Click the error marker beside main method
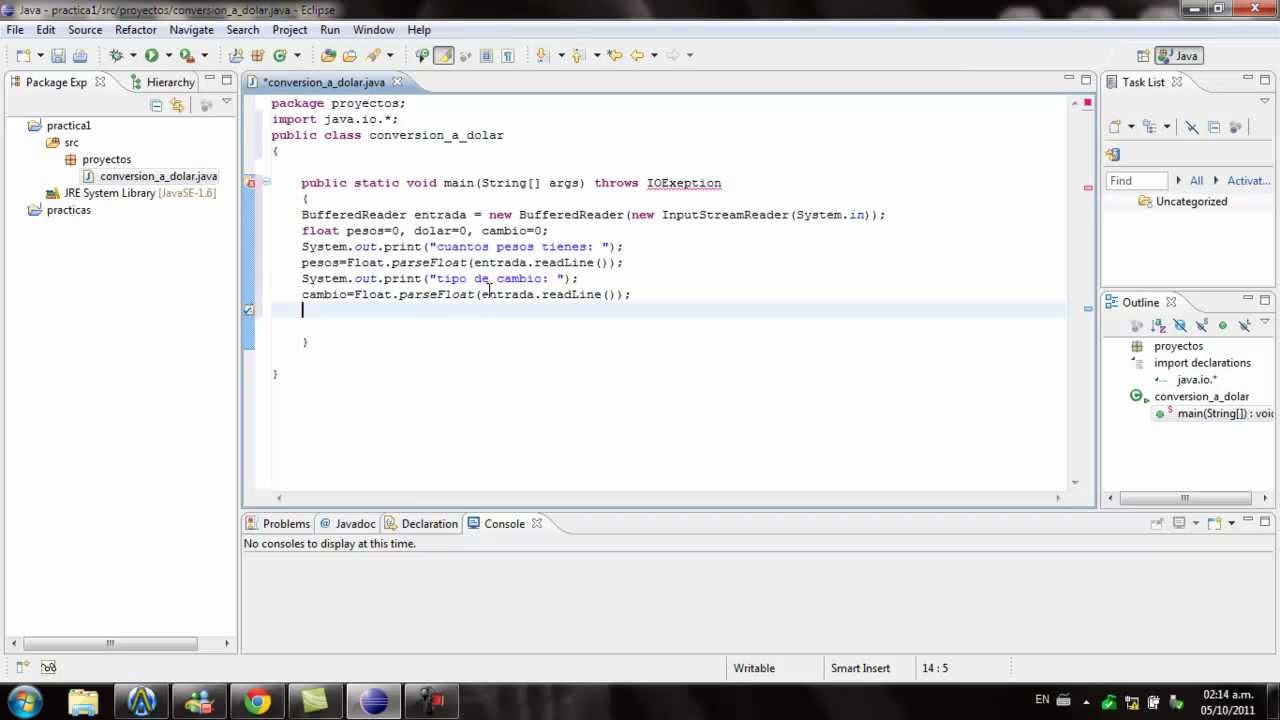The height and width of the screenshot is (720, 1280). (x=251, y=183)
